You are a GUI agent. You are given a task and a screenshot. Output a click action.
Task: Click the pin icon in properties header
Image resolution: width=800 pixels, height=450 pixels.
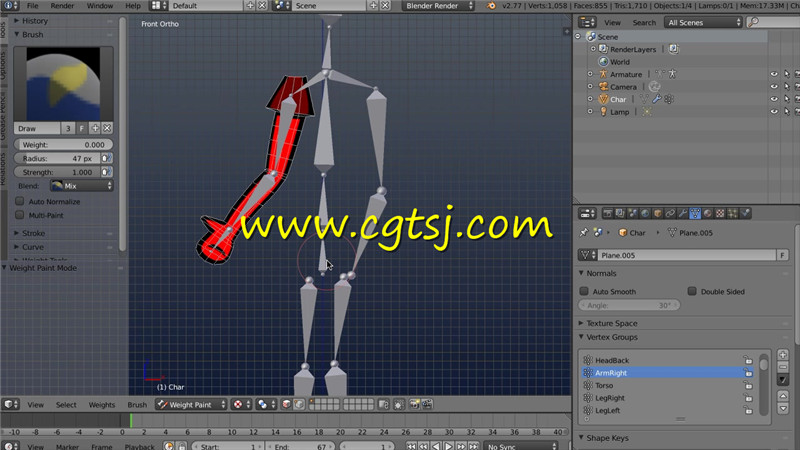click(x=584, y=233)
